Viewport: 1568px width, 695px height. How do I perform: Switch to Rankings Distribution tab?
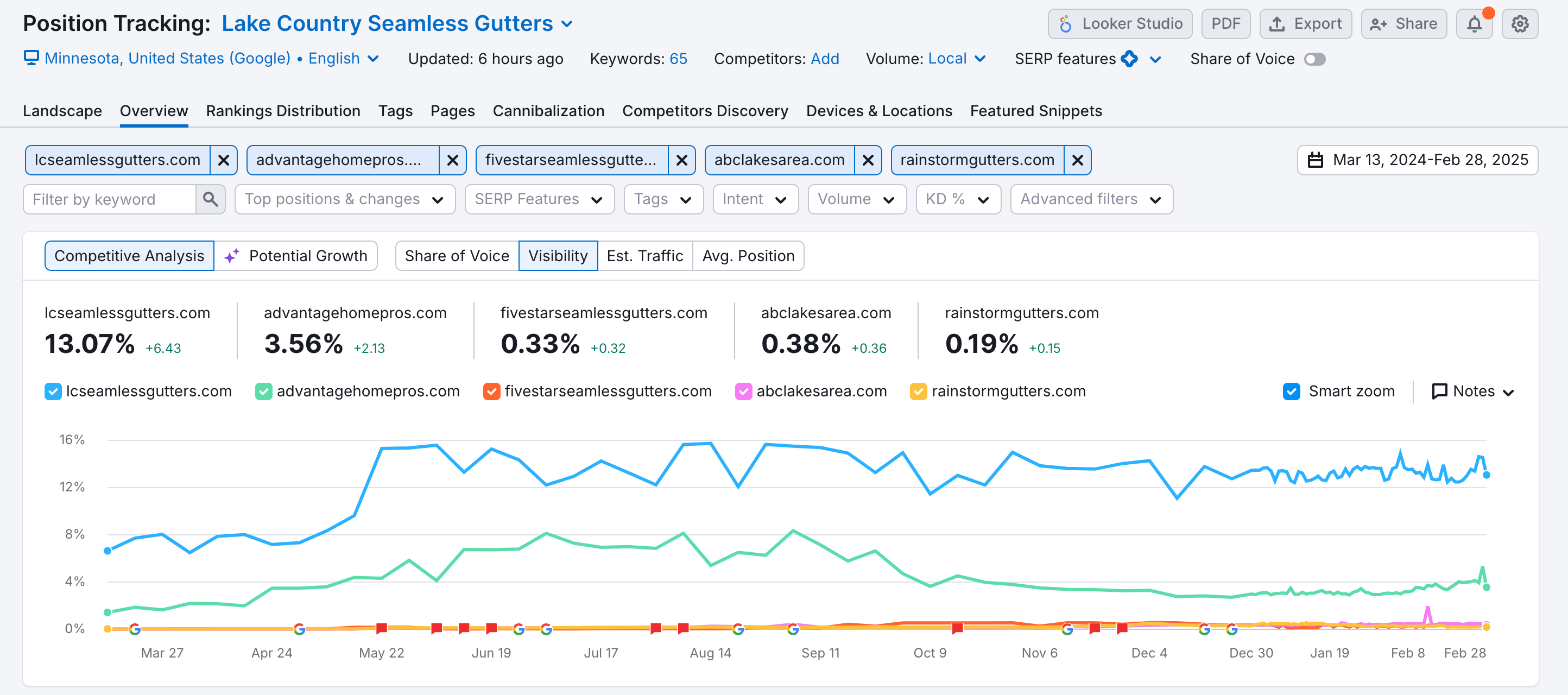point(283,111)
